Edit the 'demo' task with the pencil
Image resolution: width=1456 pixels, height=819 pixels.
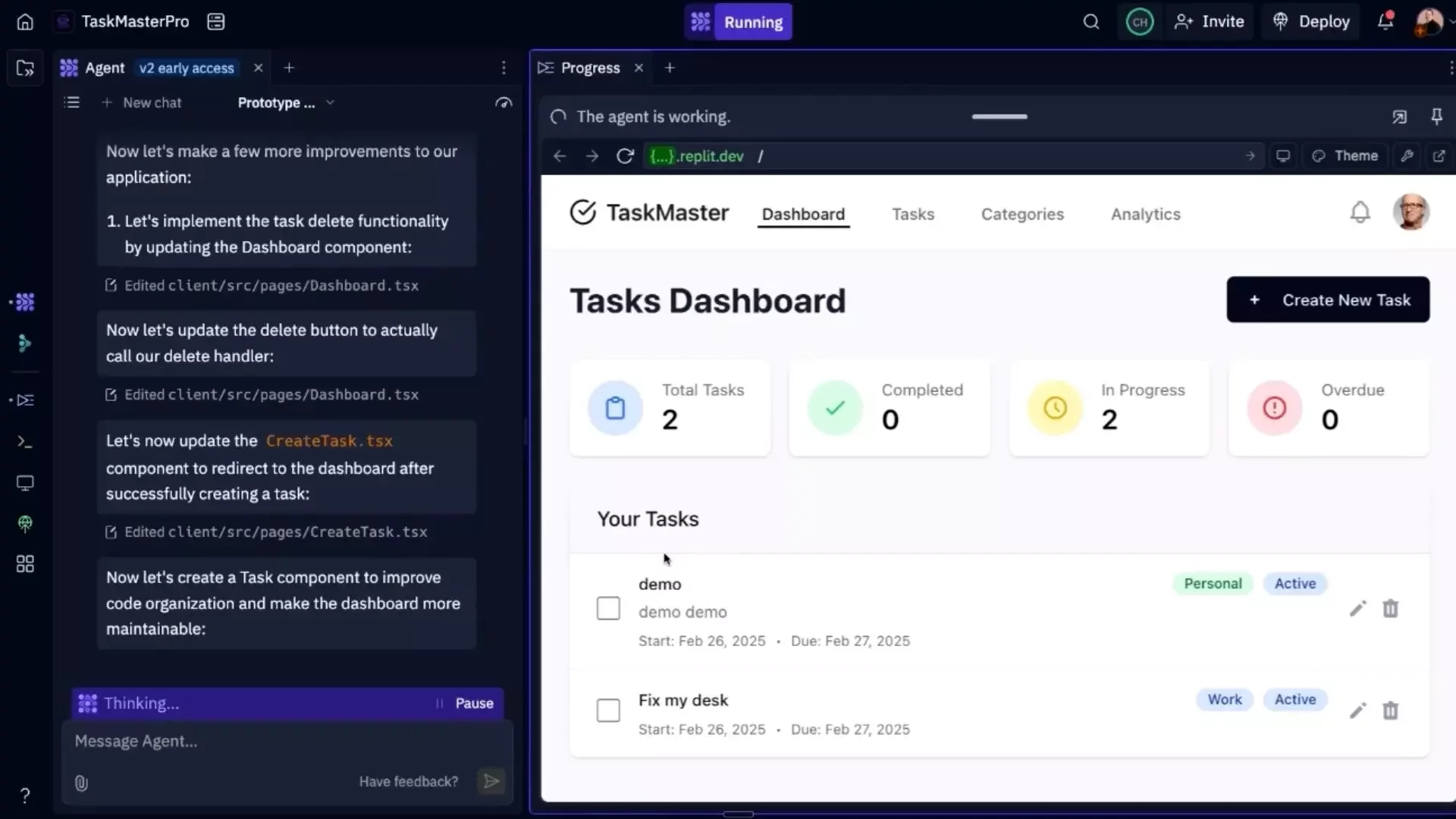1357,608
